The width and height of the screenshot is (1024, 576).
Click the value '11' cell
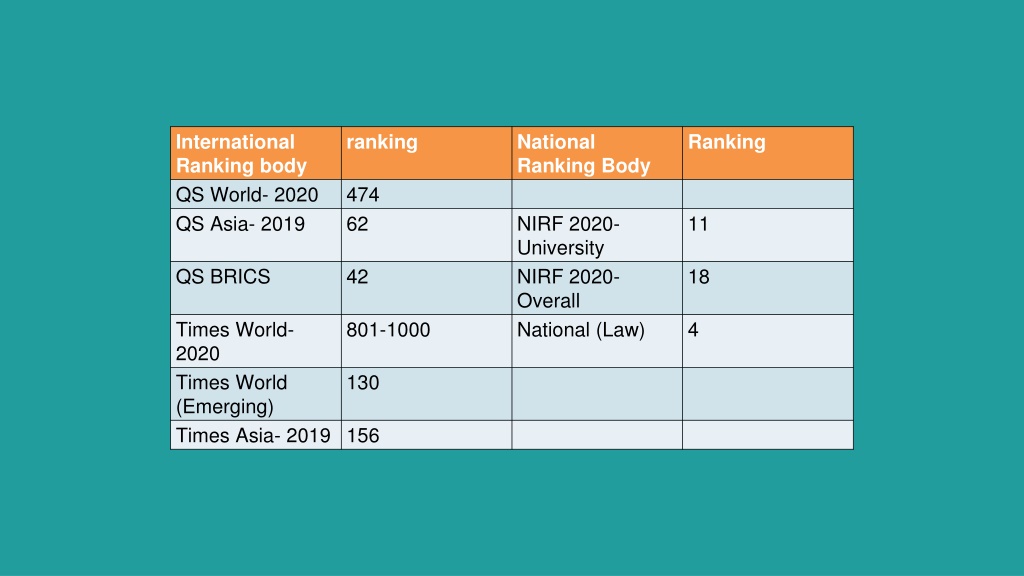[768, 236]
